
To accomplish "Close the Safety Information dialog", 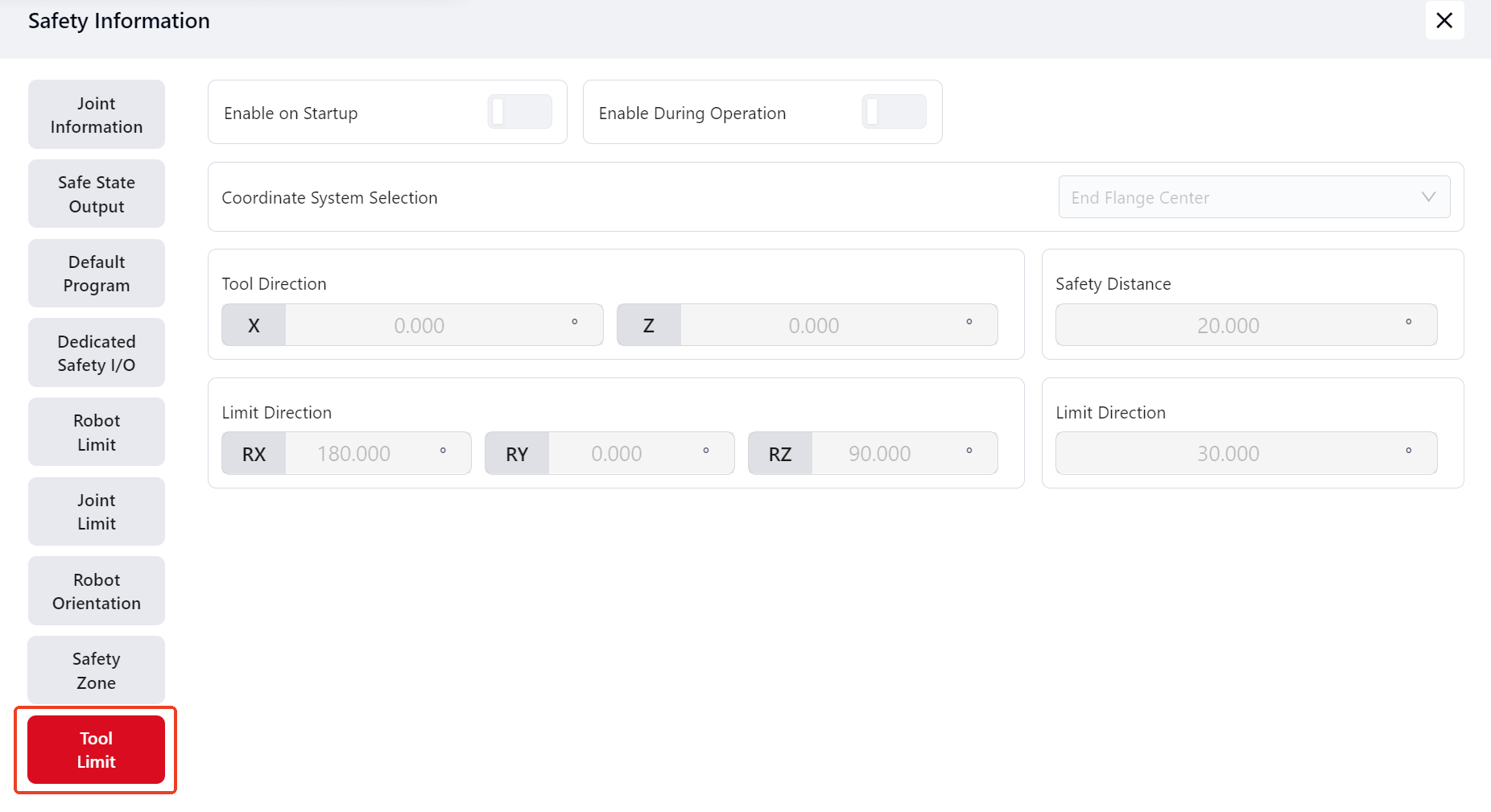I will tap(1444, 20).
